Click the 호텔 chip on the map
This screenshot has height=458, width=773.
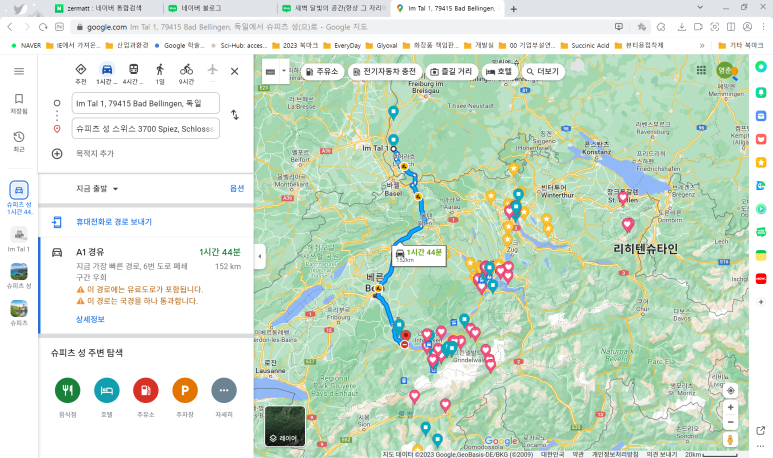click(499, 71)
